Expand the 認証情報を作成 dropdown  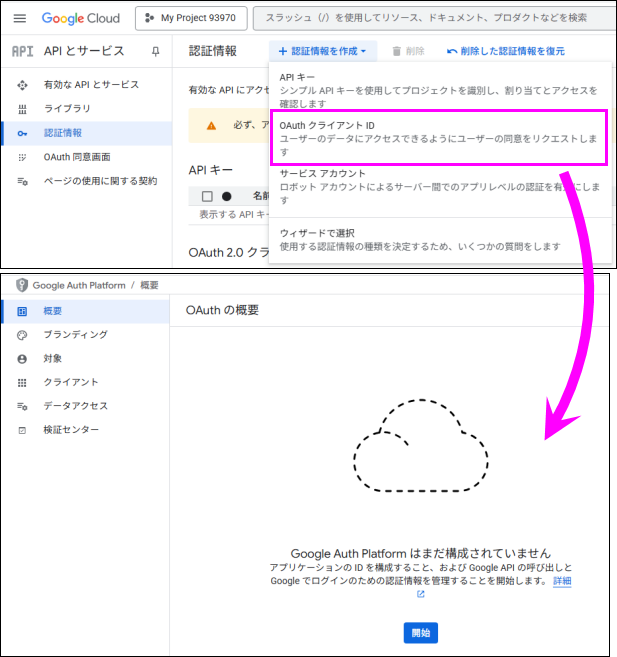323,51
